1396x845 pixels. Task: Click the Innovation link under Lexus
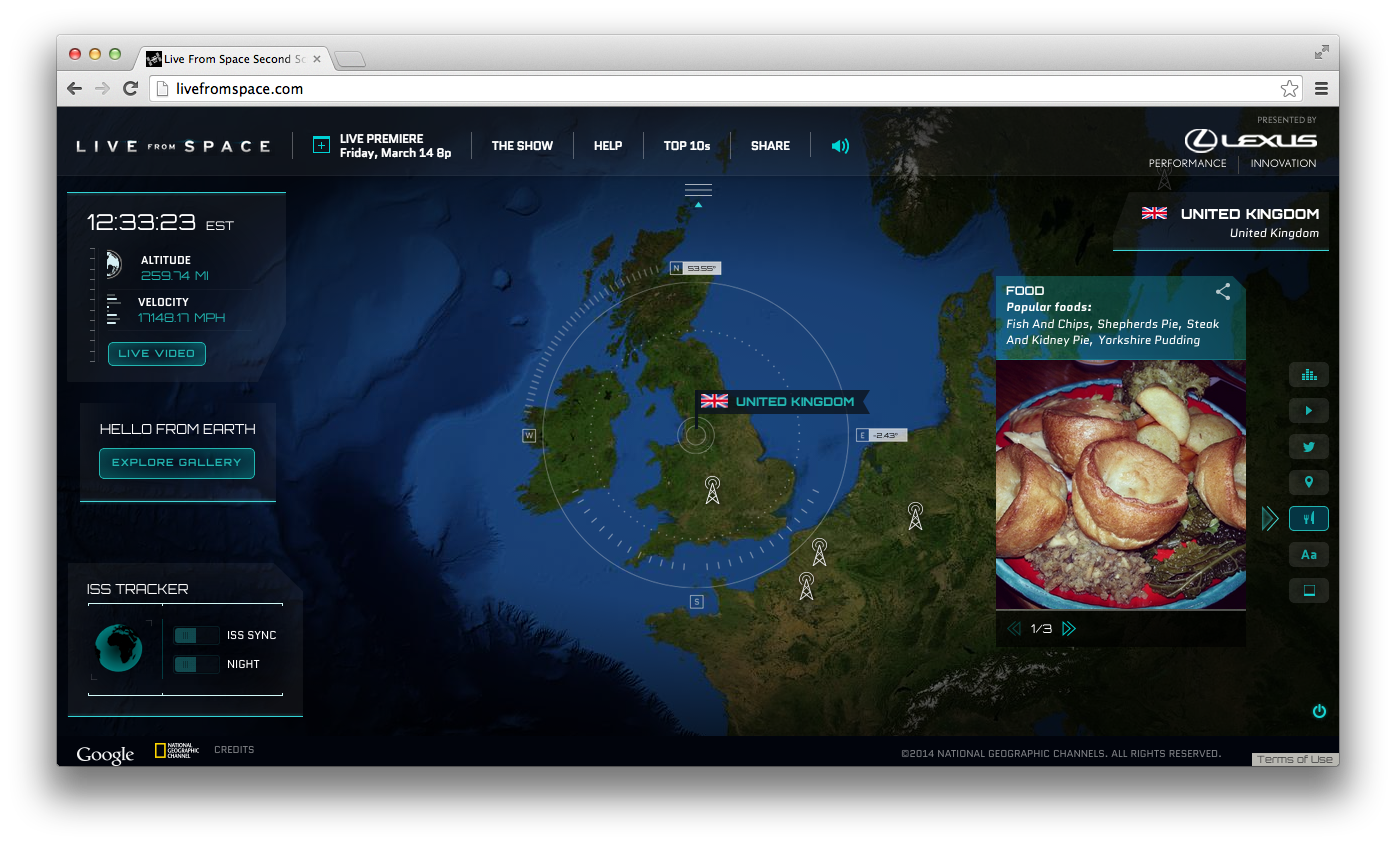point(1283,164)
